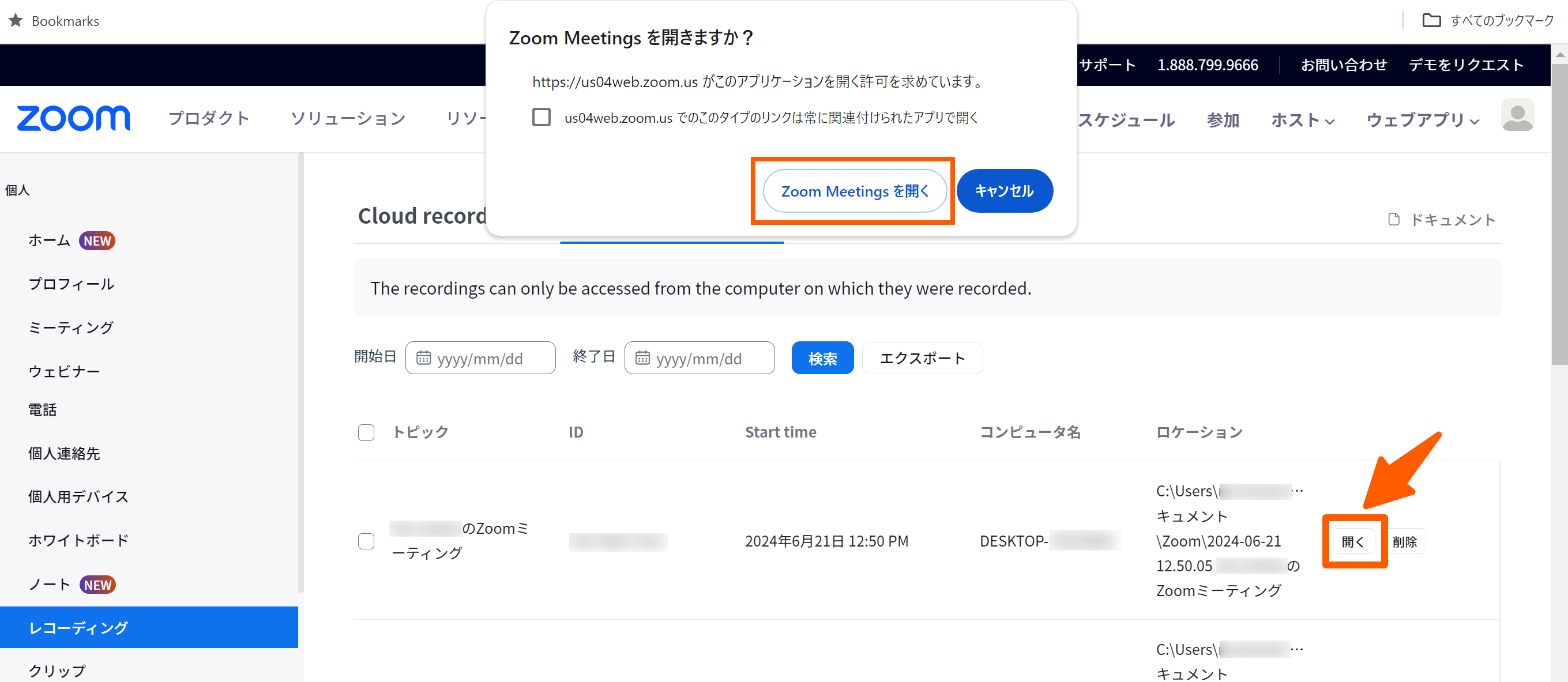Click the Bookmarks star icon
Screen dimensions: 1568x682
pyautogui.click(x=16, y=21)
